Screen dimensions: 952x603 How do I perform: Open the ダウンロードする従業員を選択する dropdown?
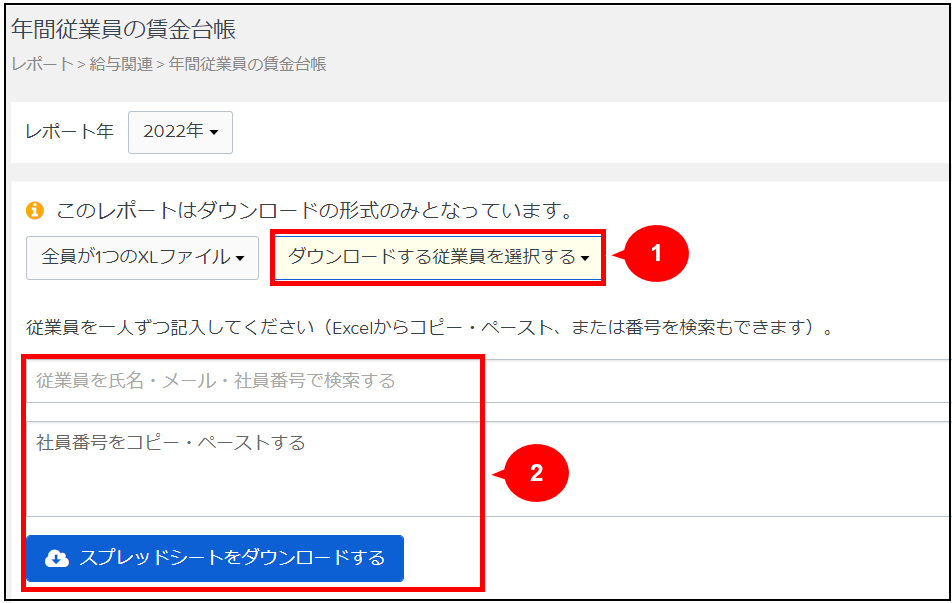pyautogui.click(x=438, y=257)
